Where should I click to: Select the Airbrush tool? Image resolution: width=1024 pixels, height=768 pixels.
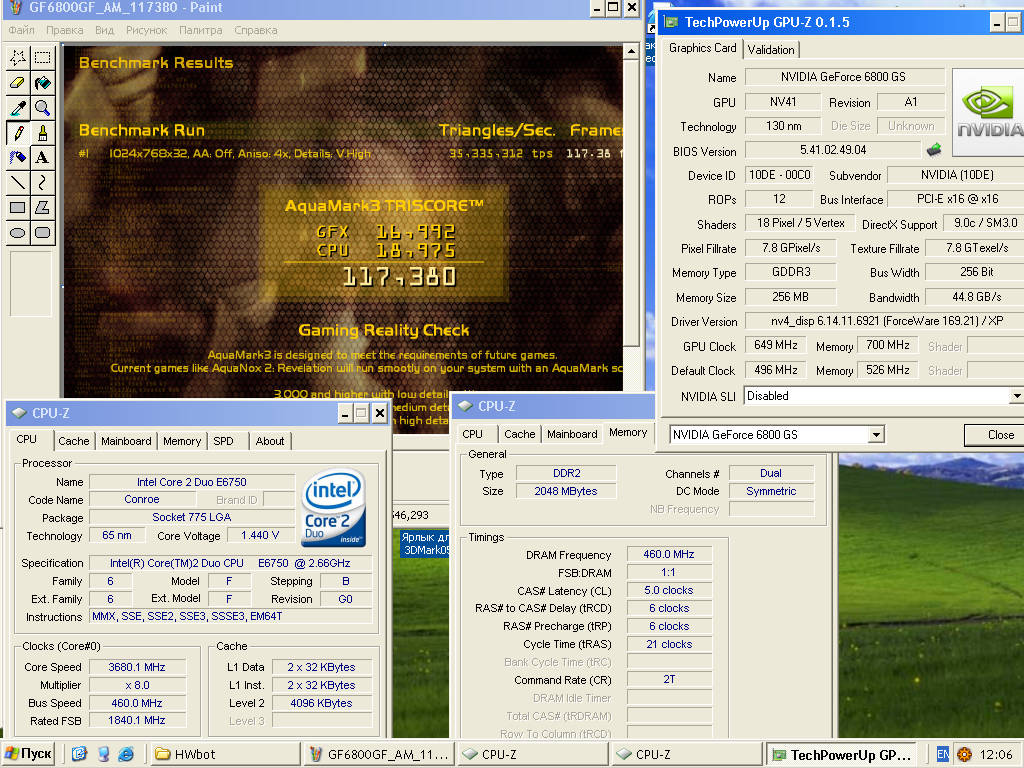(x=18, y=157)
